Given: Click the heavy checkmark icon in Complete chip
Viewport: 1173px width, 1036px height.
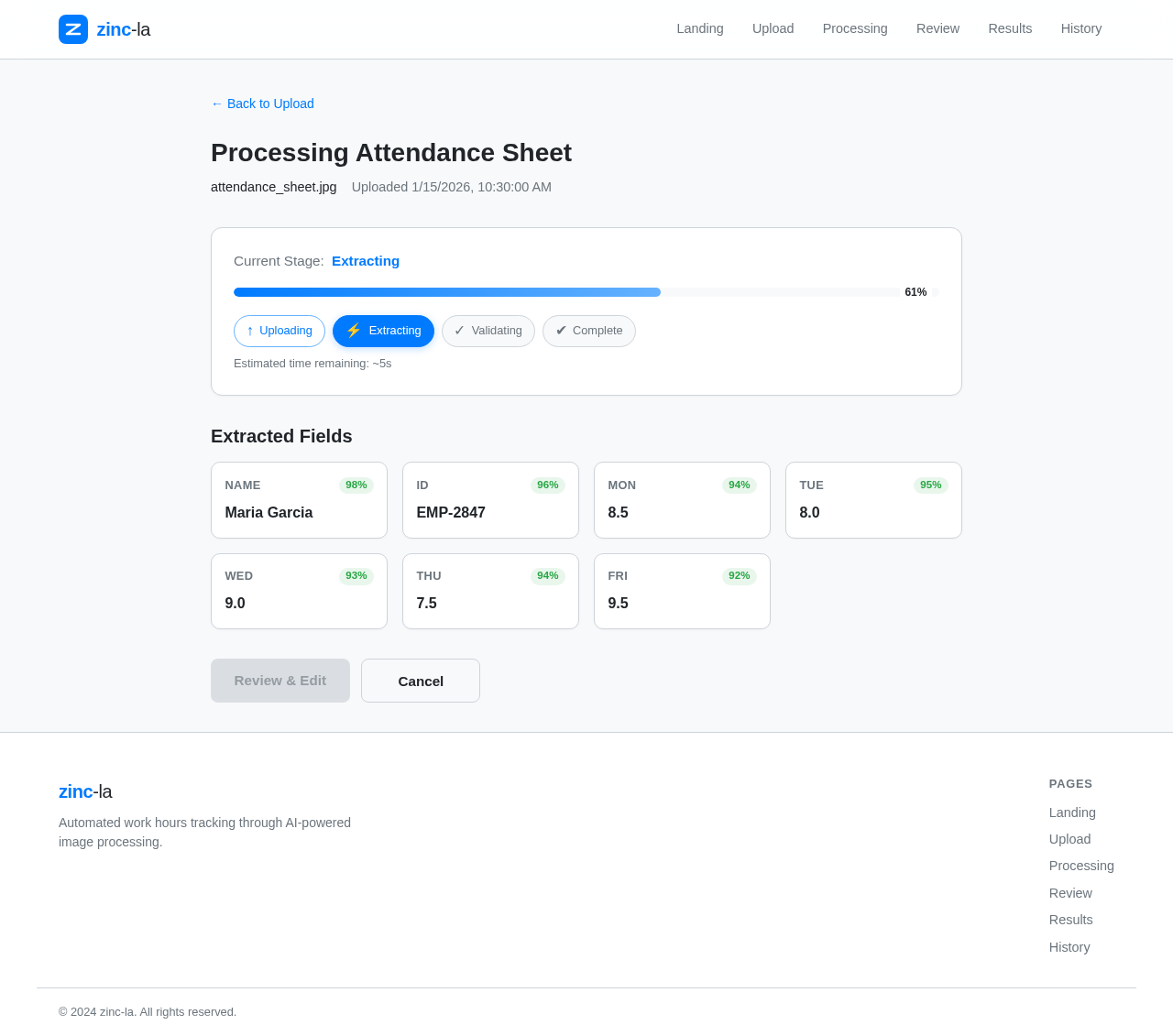Looking at the screenshot, I should click(561, 331).
